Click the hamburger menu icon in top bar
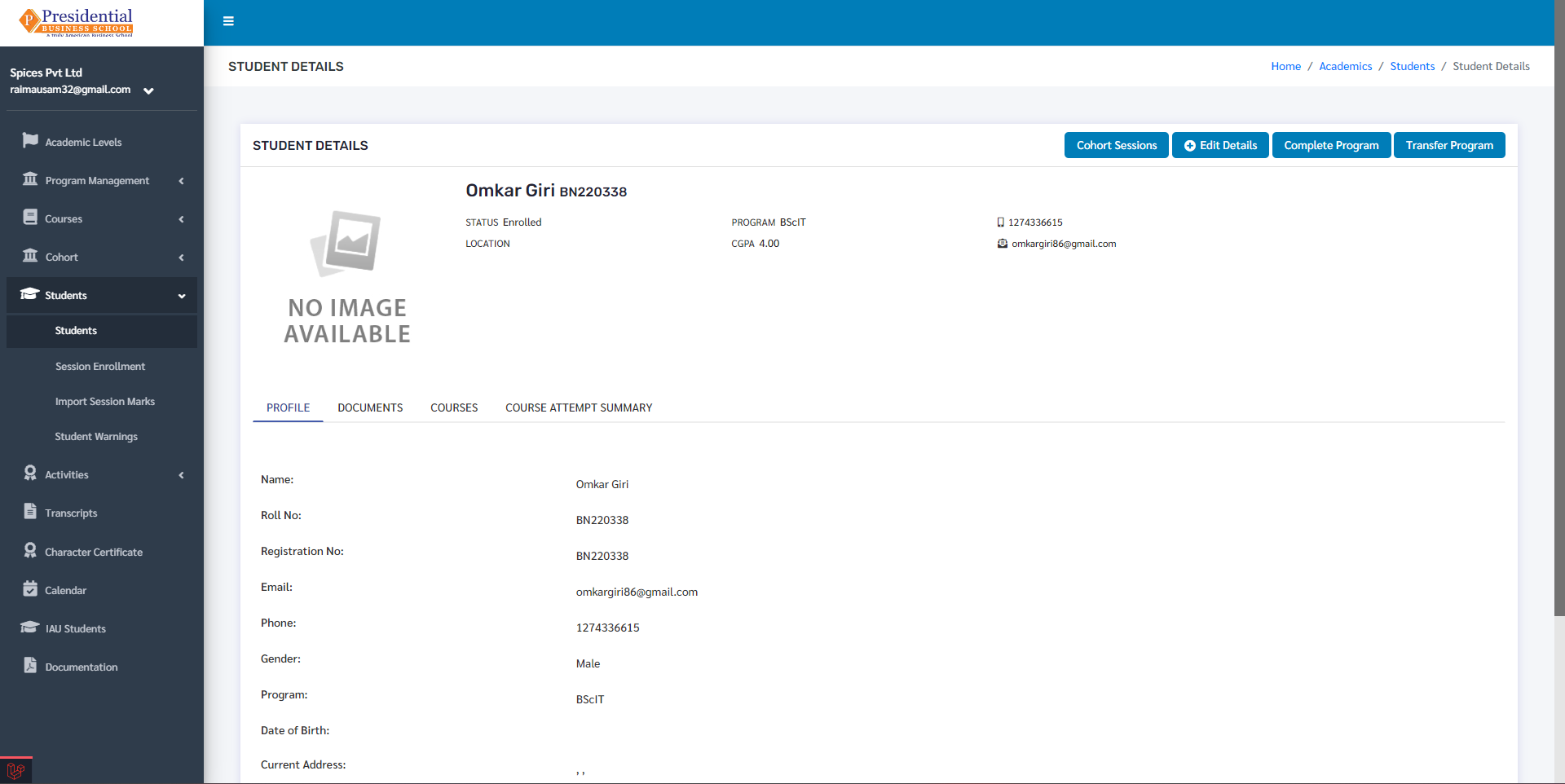This screenshot has height=784, width=1565. 228,21
